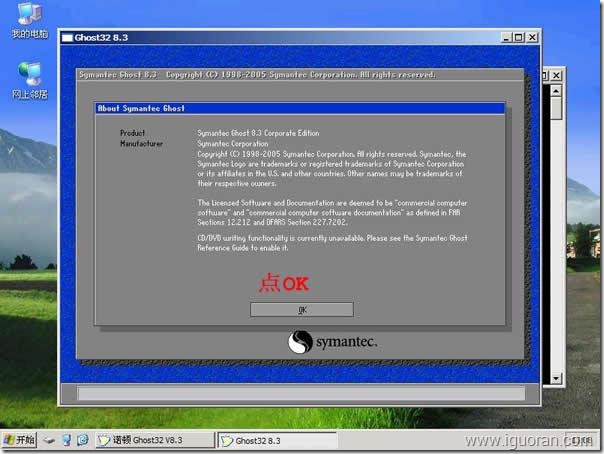
Task: Open Network Neighborhood desktop icon
Action: coord(28,77)
